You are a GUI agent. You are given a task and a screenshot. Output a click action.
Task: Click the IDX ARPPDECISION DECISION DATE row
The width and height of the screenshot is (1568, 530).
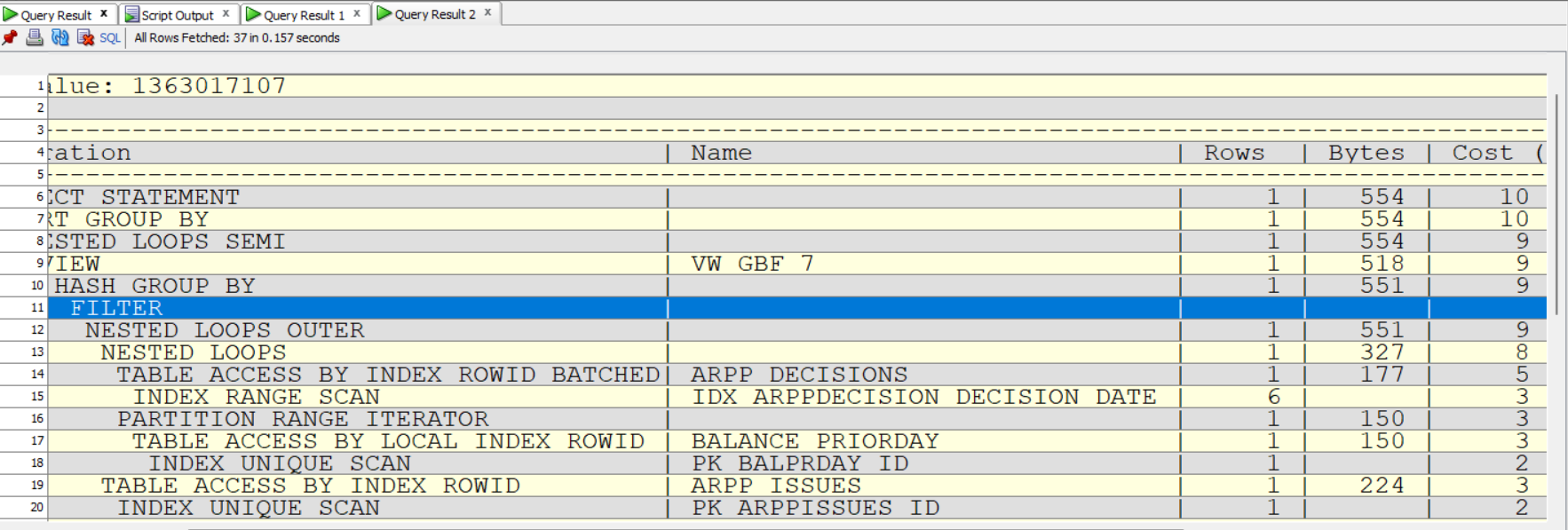click(923, 397)
